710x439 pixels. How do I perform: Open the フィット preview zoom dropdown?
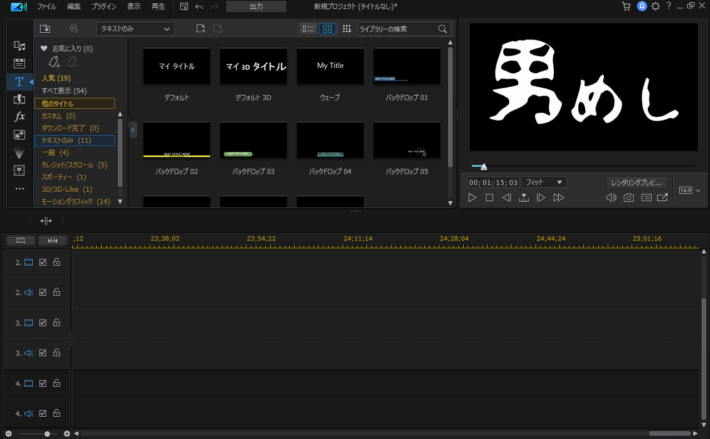pyautogui.click(x=545, y=183)
